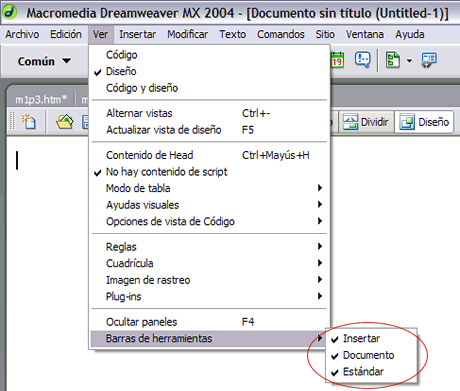Click the new document icon

pos(29,121)
